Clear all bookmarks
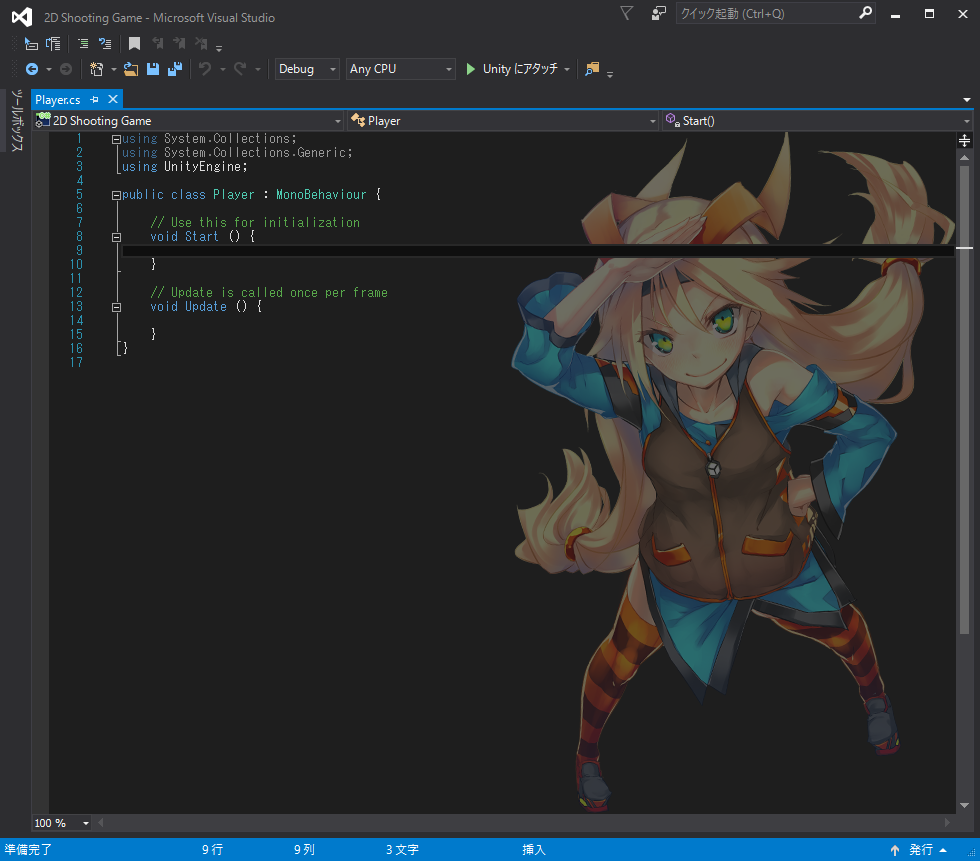 [201, 43]
